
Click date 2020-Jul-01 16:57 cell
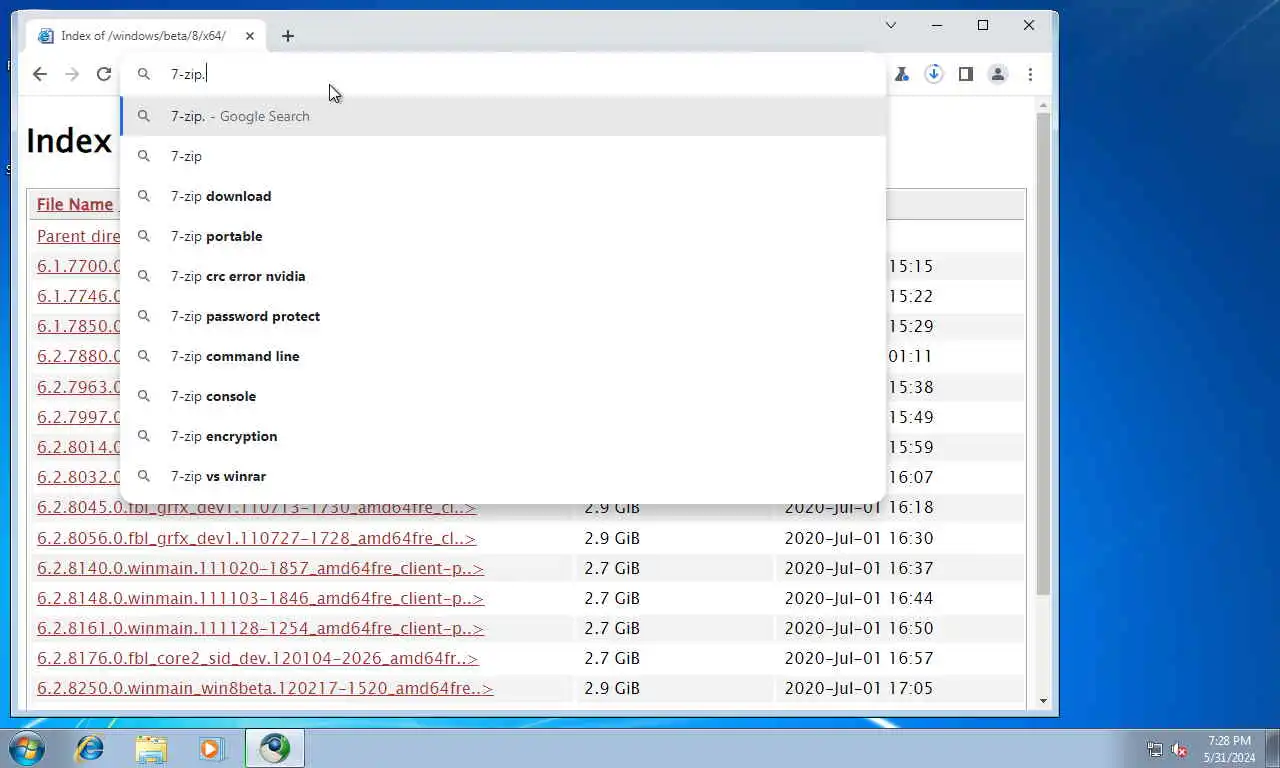tap(858, 658)
